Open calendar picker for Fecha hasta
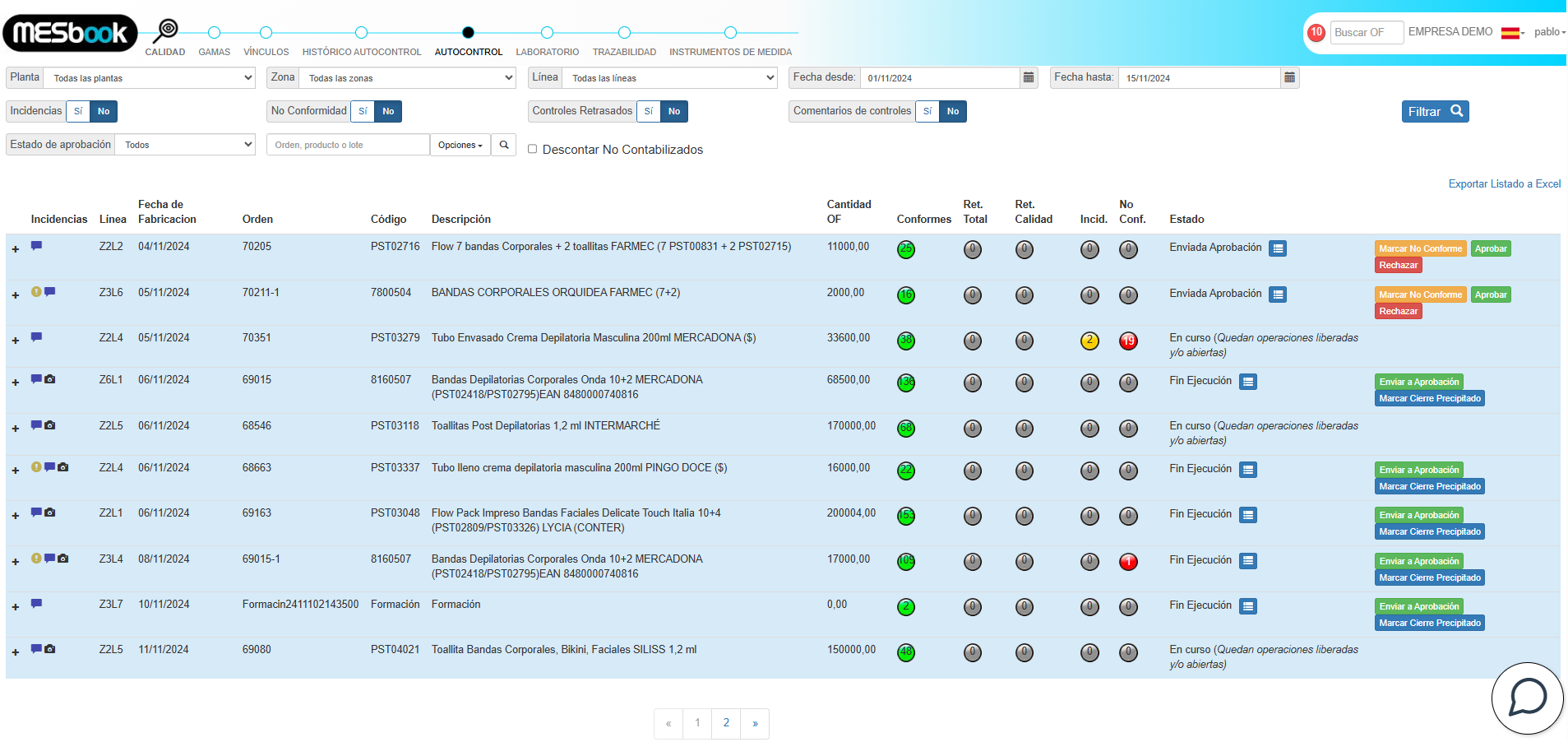The width and height of the screenshot is (1568, 742). [1289, 77]
